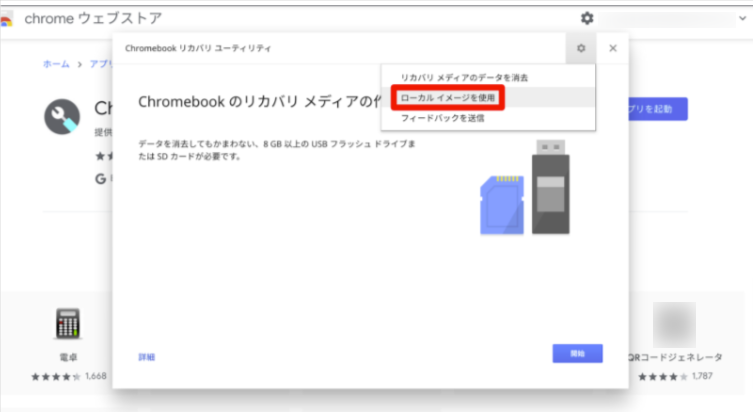Click the blue 開始 button
Screen dimensions: 753x412
click(x=577, y=353)
